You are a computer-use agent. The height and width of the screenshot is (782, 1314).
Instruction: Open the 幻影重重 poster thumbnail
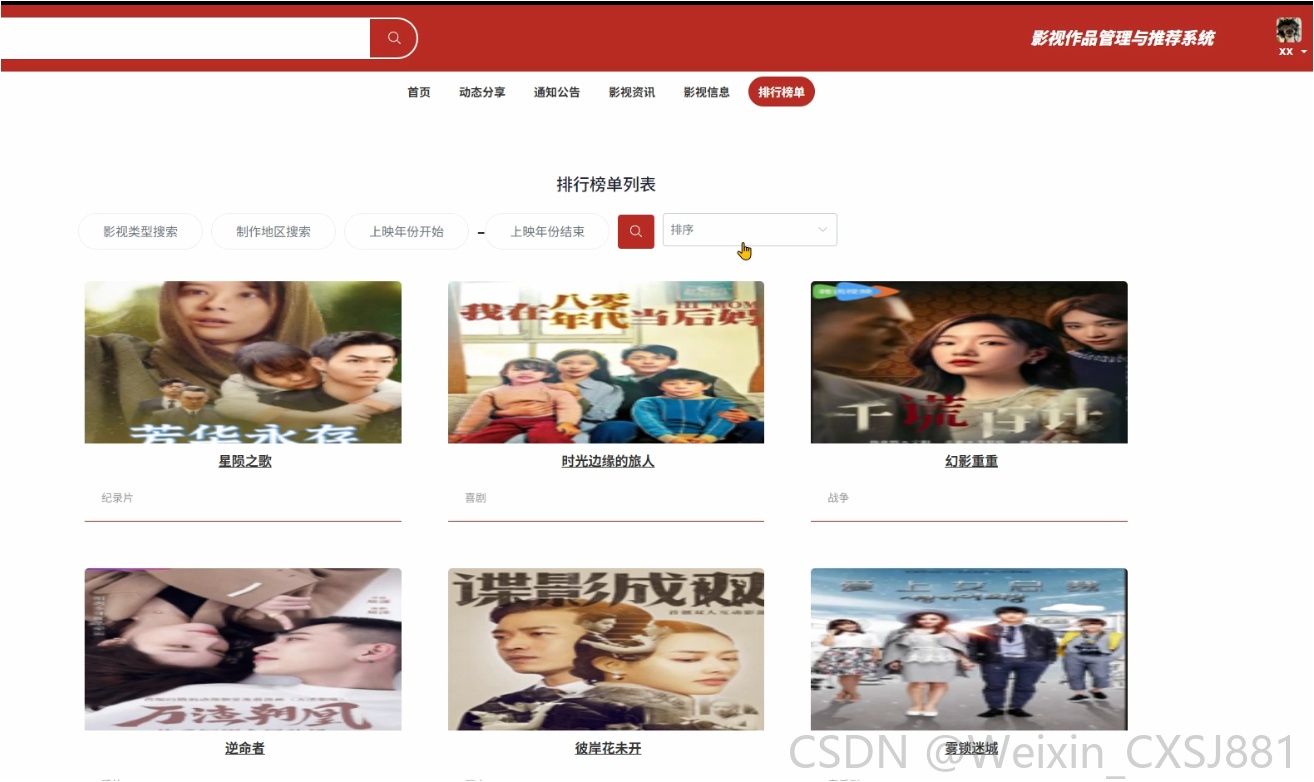(969, 362)
